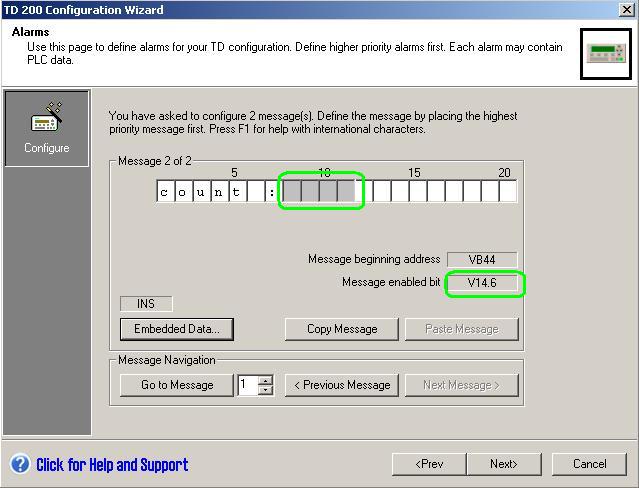Click the message cell containing 'u'

click(201, 192)
